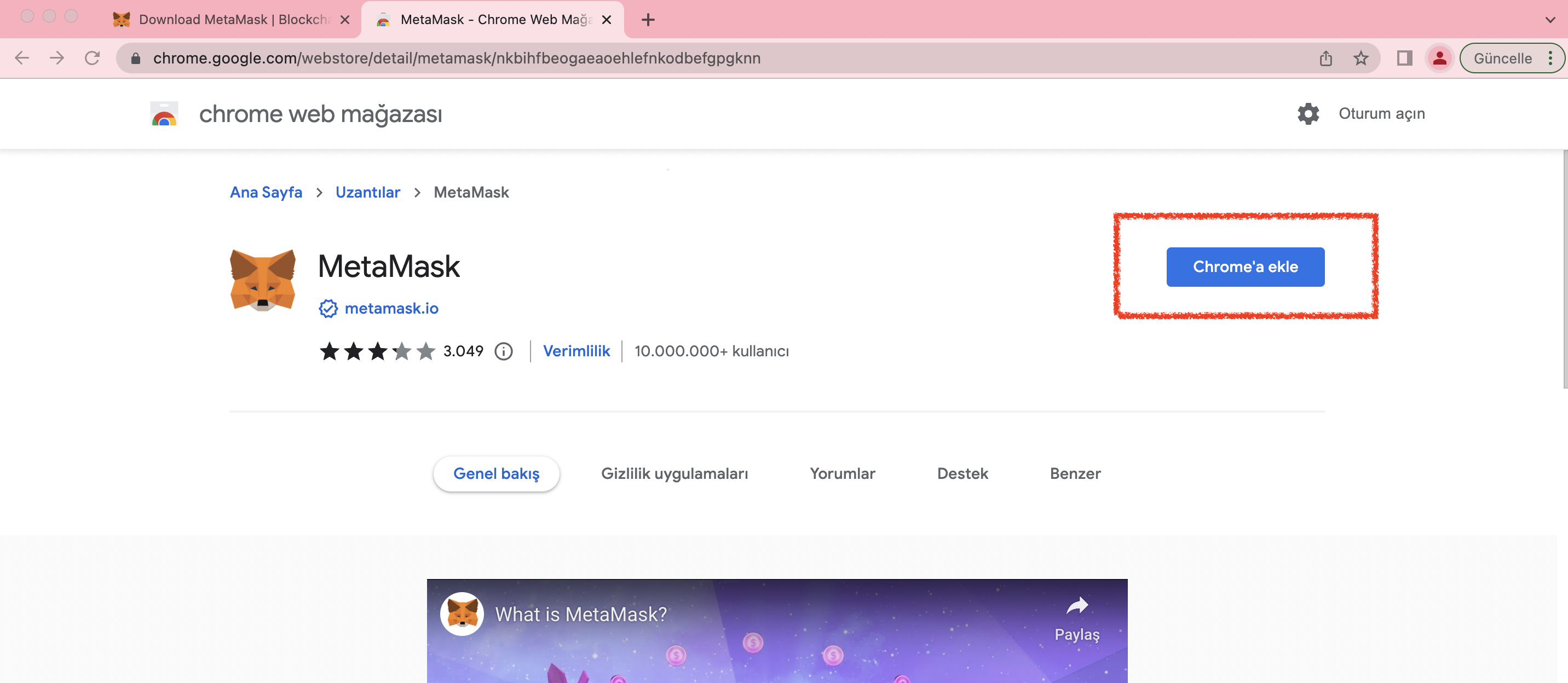Open the Gizlilik uygulamaları tab
Viewport: 1568px width, 683px height.
675,474
